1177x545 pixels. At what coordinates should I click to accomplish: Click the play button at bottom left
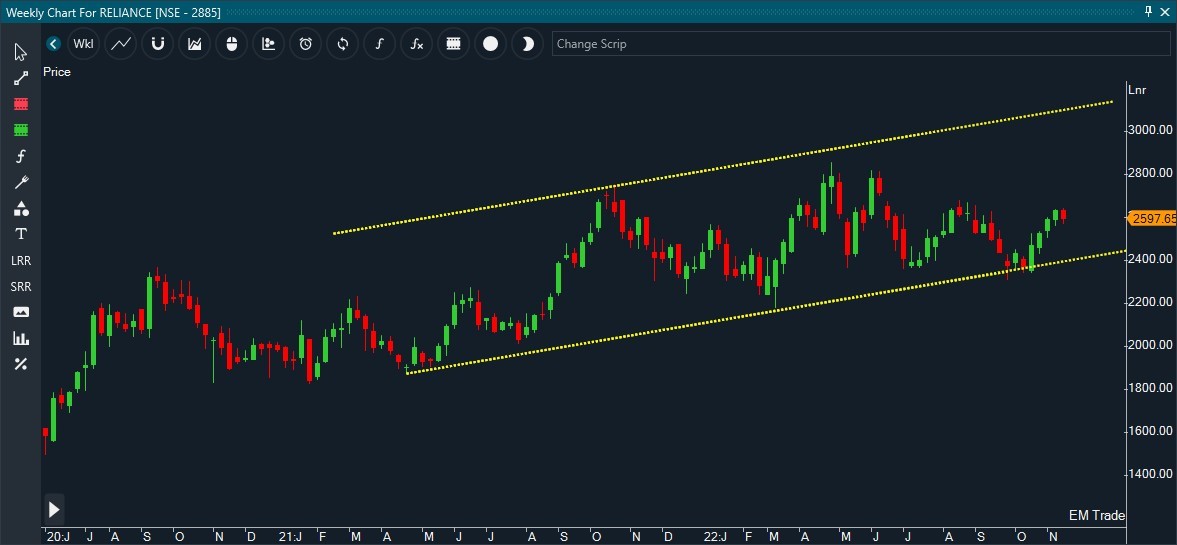coord(54,510)
